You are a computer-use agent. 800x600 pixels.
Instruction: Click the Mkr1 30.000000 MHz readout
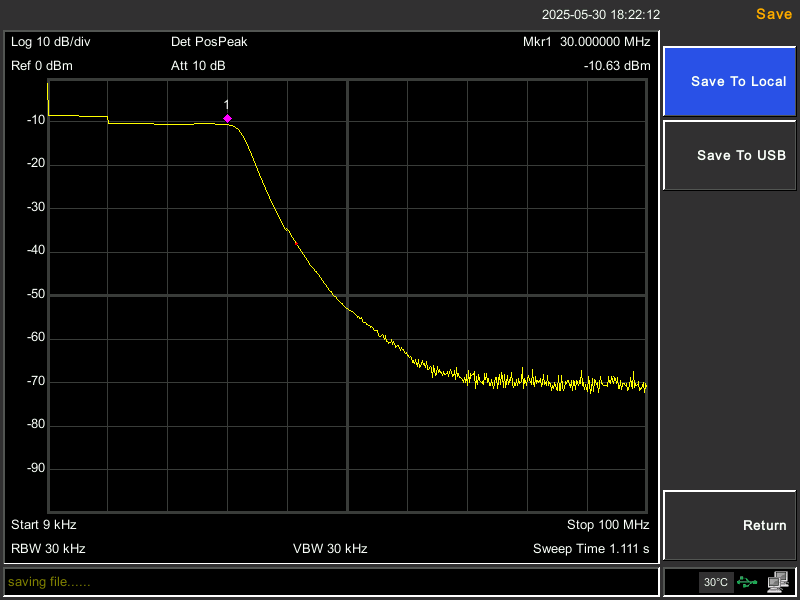tap(587, 42)
